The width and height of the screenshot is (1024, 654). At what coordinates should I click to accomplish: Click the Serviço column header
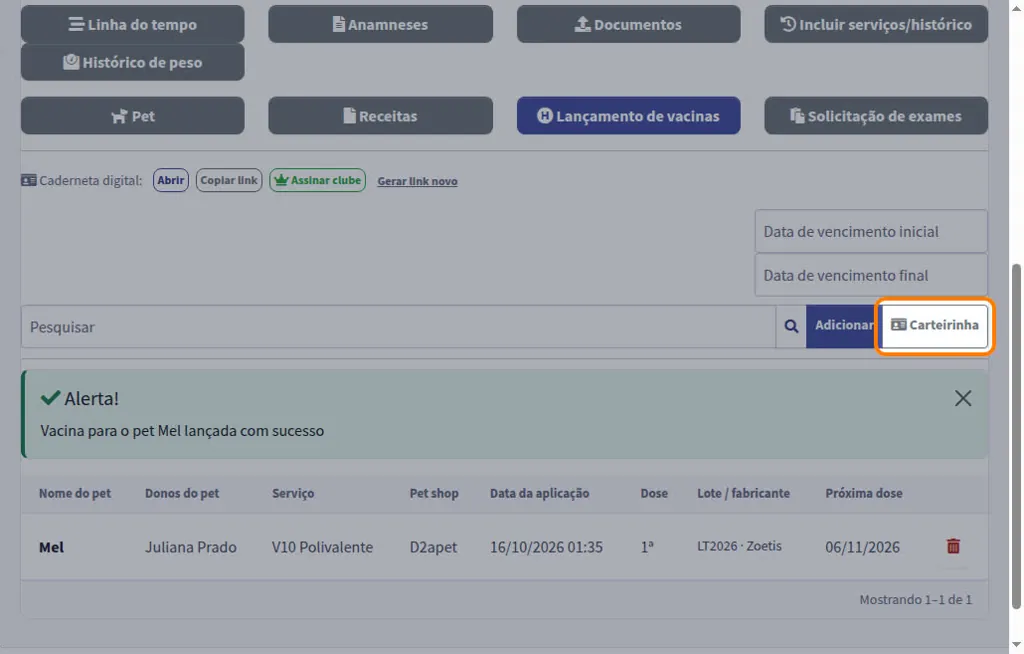[293, 493]
